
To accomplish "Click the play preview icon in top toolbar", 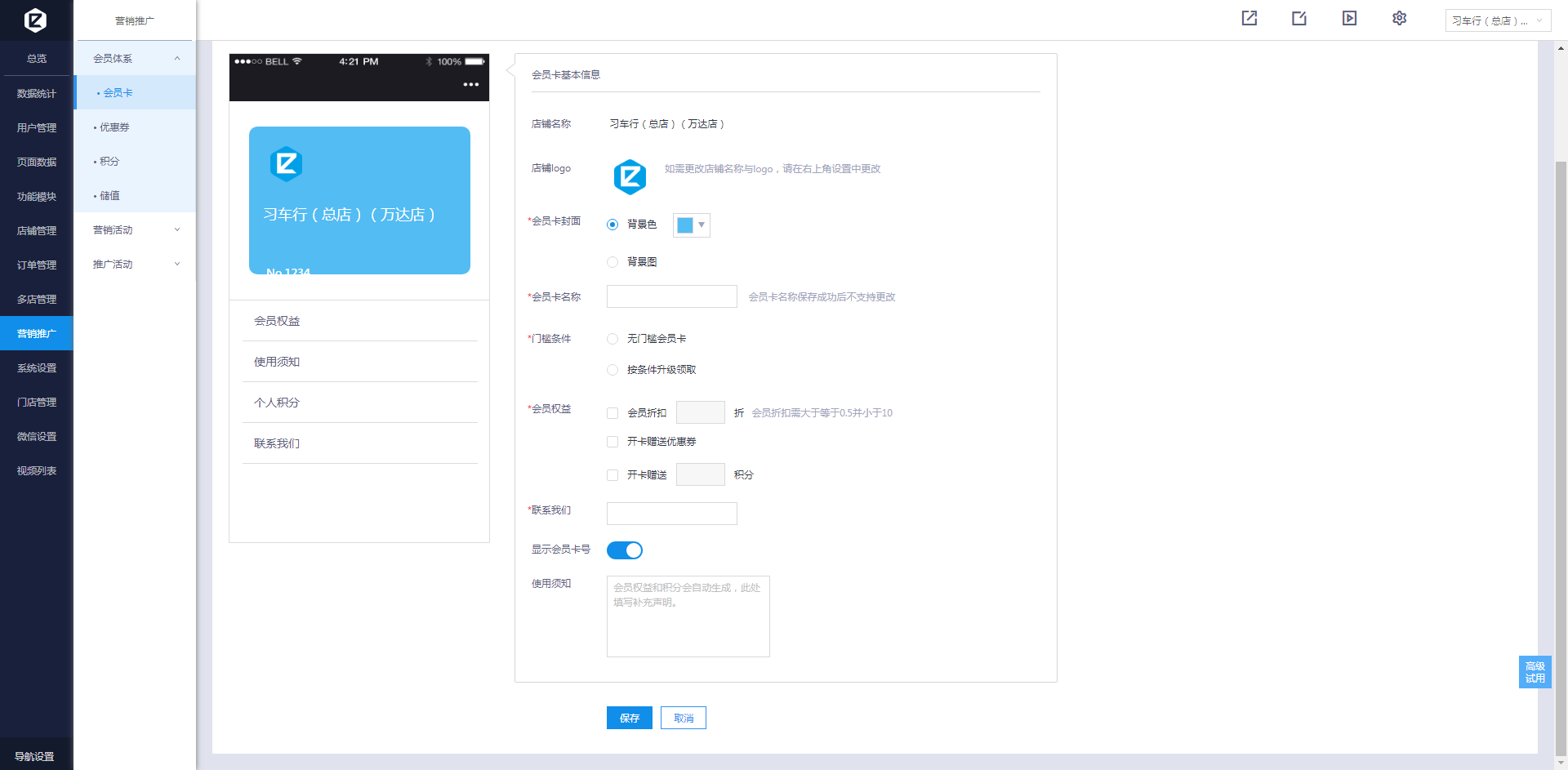I will [x=1349, y=19].
